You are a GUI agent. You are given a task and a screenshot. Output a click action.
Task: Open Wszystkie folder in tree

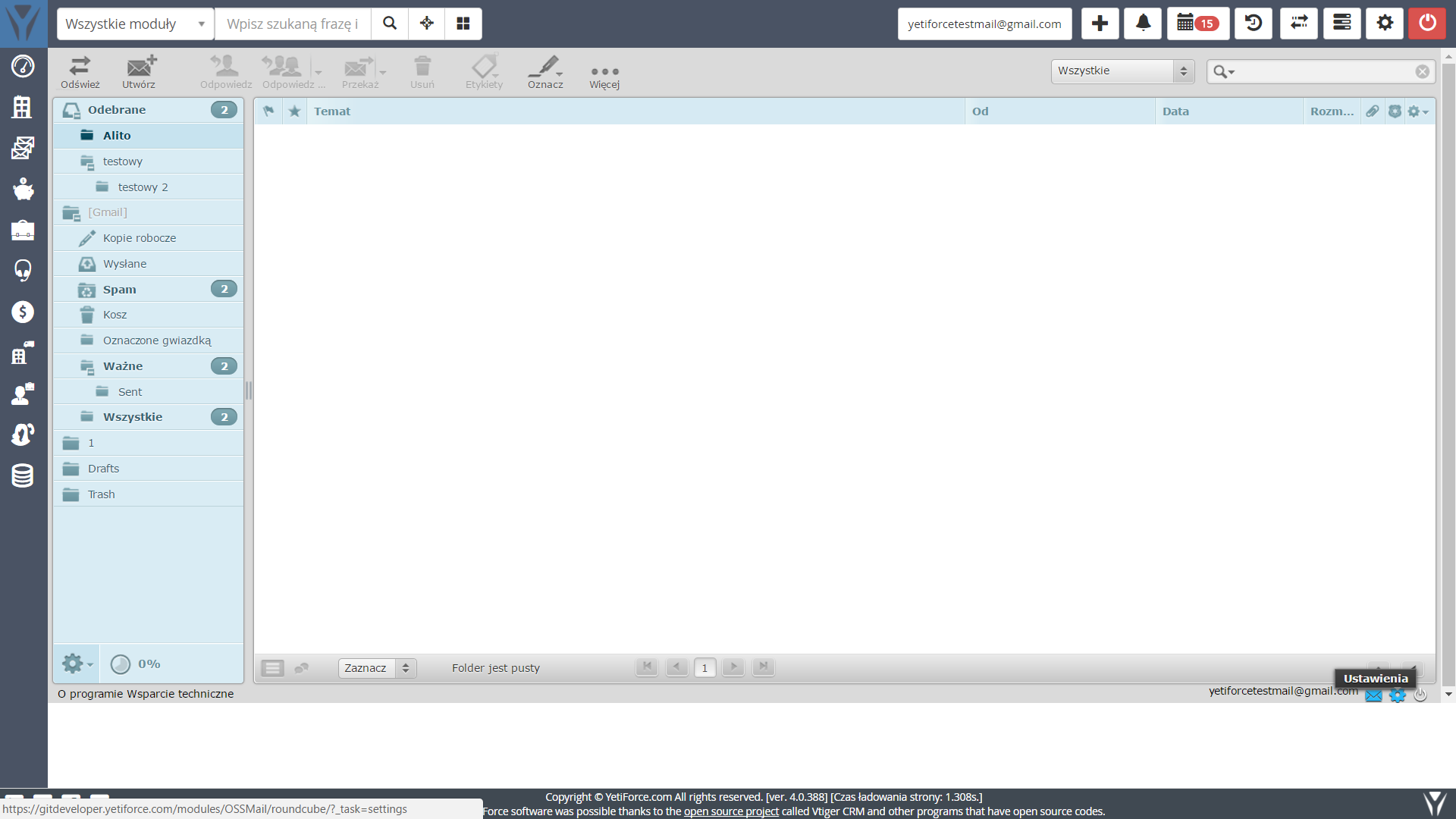[x=149, y=417]
